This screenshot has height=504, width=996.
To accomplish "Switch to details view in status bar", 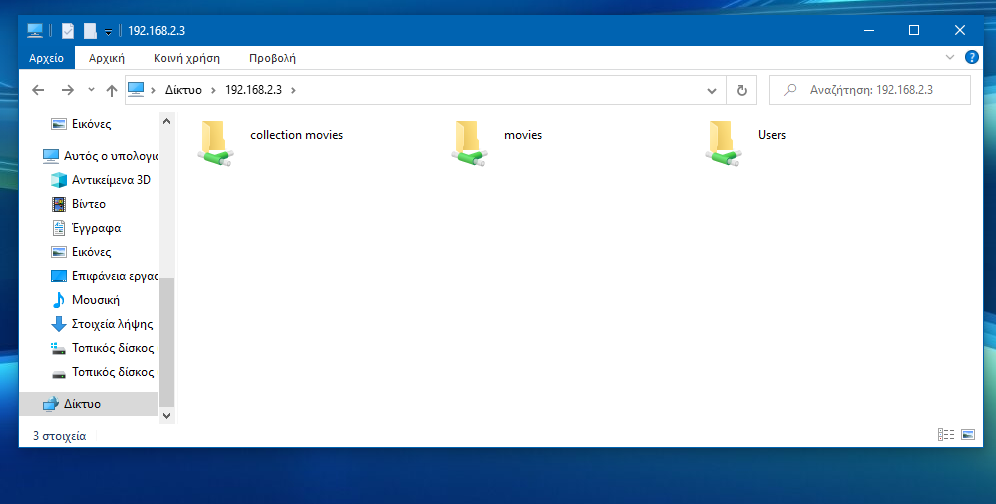I will click(x=946, y=435).
